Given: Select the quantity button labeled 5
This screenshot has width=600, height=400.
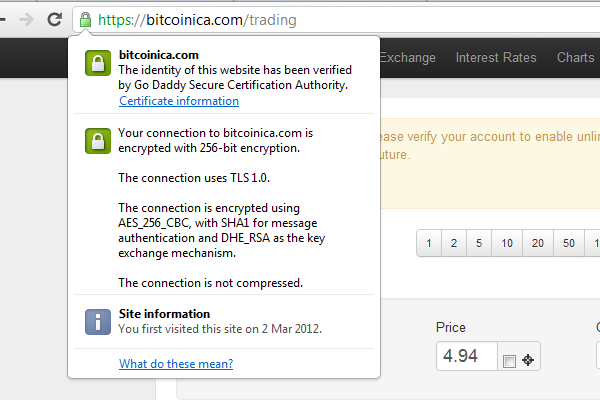Looking at the screenshot, I should 479,243.
